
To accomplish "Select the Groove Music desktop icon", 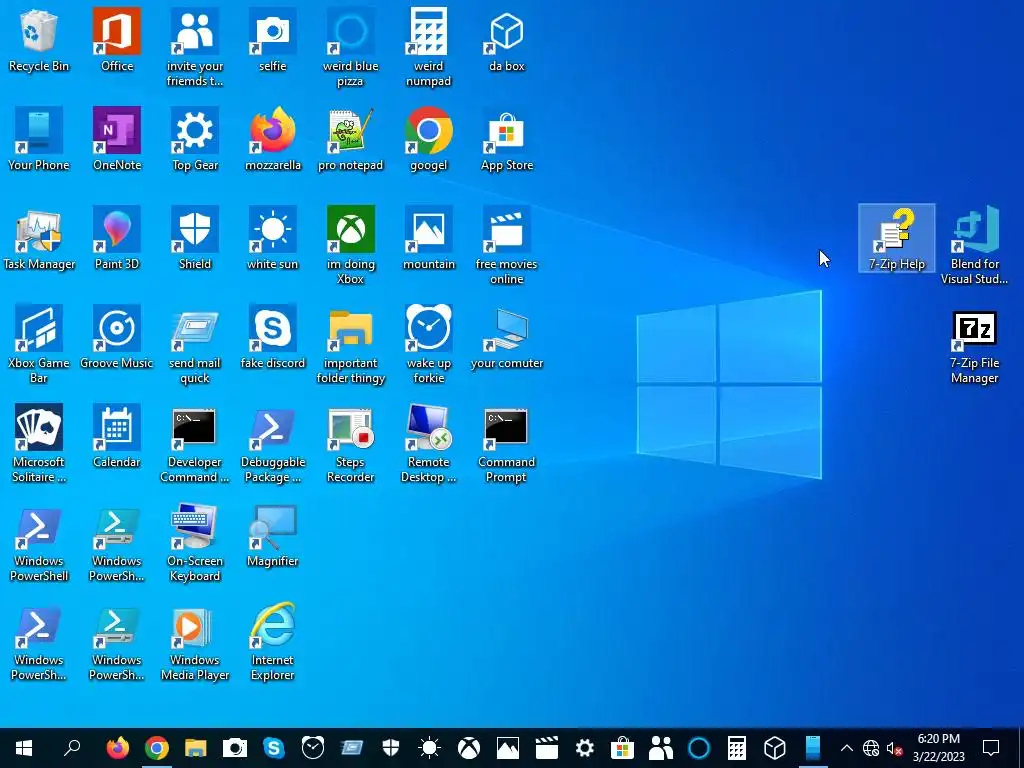I will pos(117,338).
